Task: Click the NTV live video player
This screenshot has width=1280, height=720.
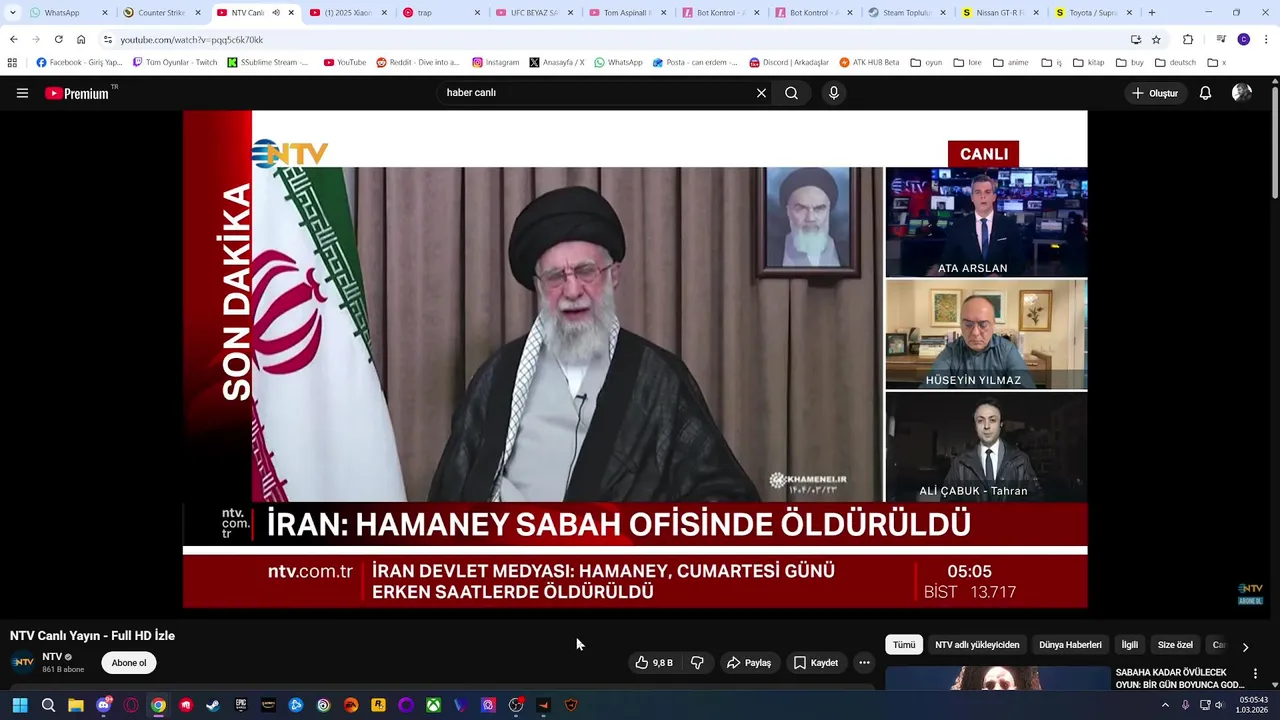Action: [x=635, y=359]
